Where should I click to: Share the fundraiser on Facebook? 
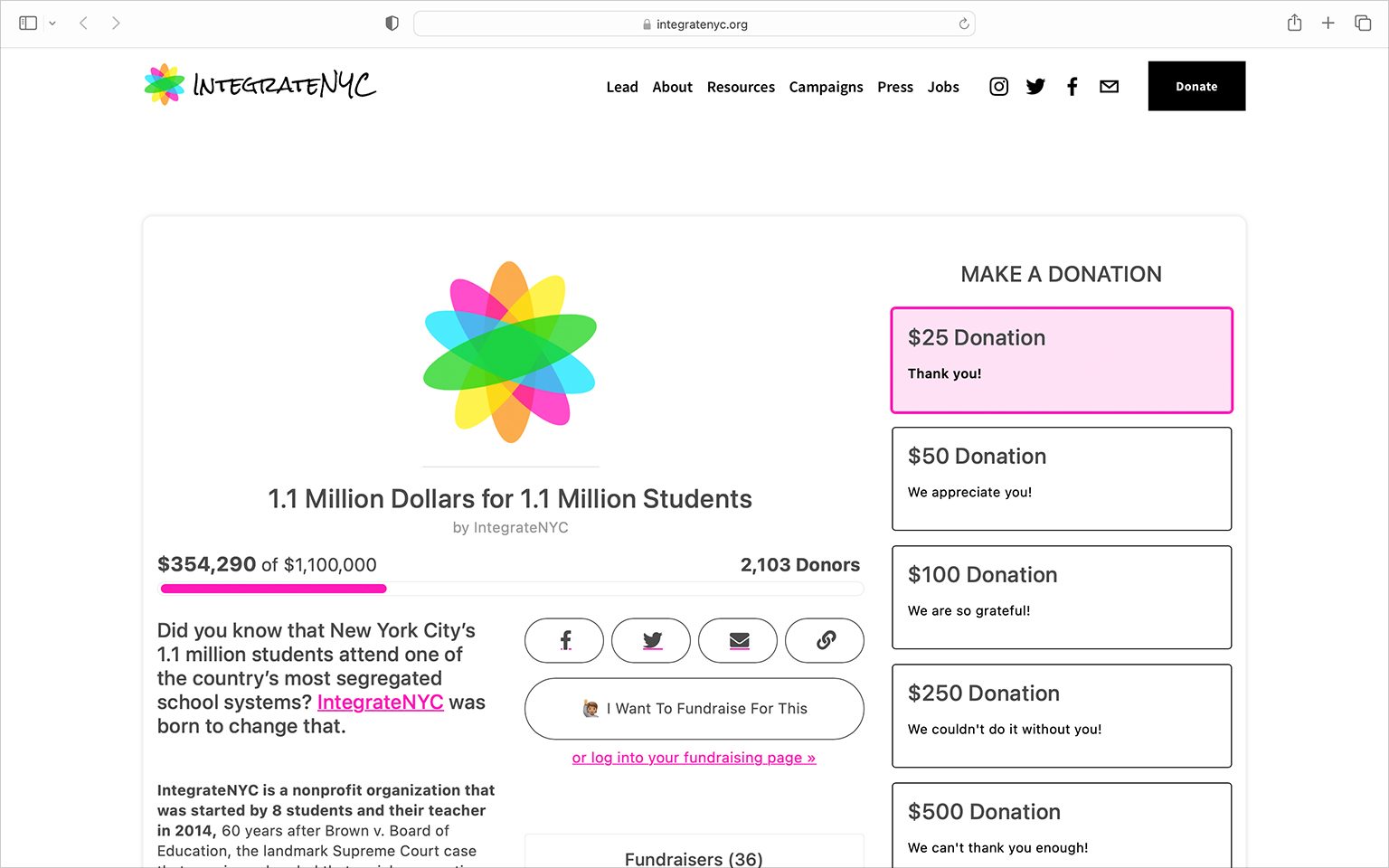(563, 640)
